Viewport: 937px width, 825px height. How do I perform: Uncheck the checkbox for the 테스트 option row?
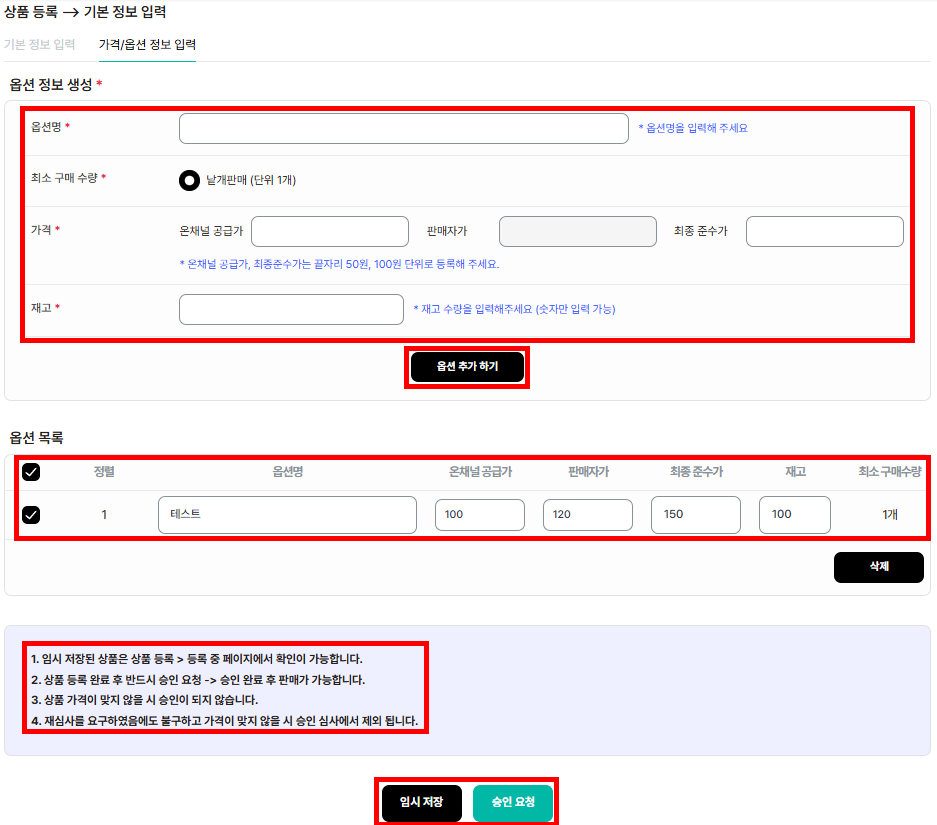pos(31,514)
